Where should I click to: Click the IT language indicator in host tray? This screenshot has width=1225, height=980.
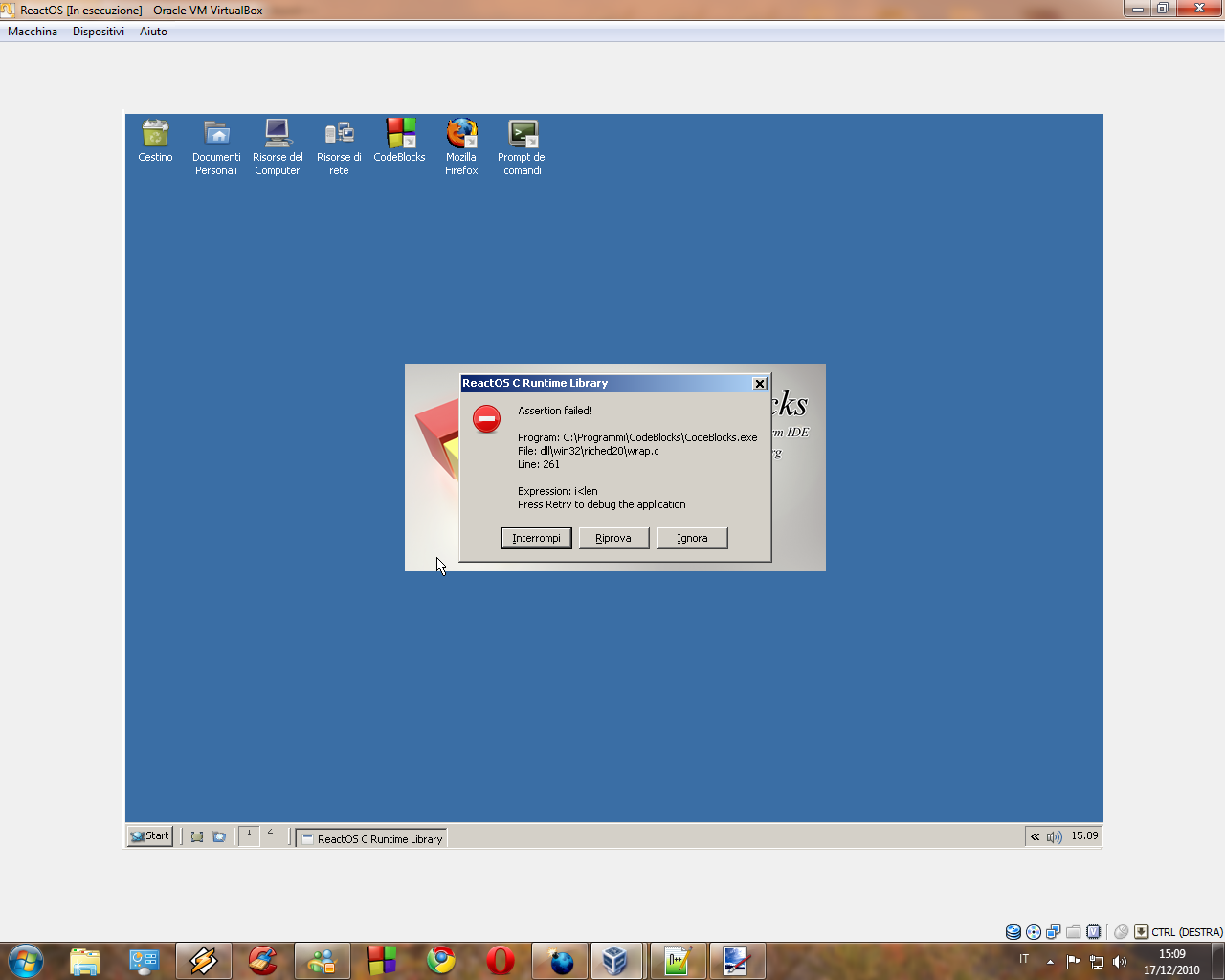[1024, 959]
